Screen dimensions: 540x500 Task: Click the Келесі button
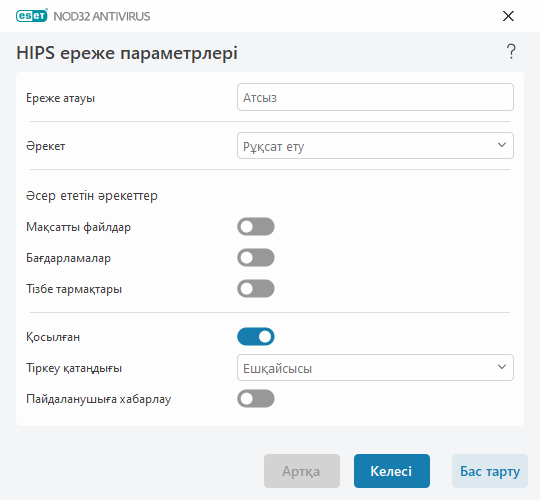point(392,471)
